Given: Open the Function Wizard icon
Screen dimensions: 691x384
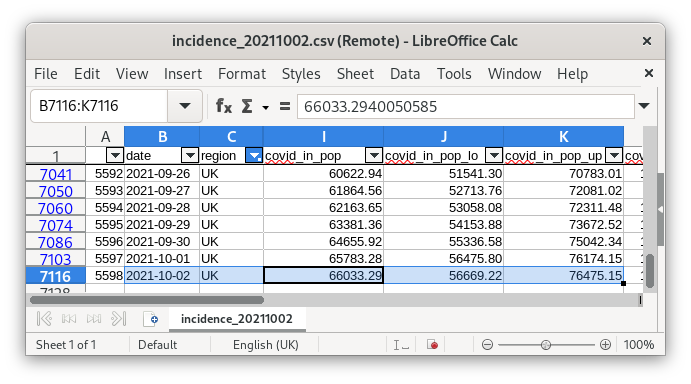Looking at the screenshot, I should [x=223, y=106].
